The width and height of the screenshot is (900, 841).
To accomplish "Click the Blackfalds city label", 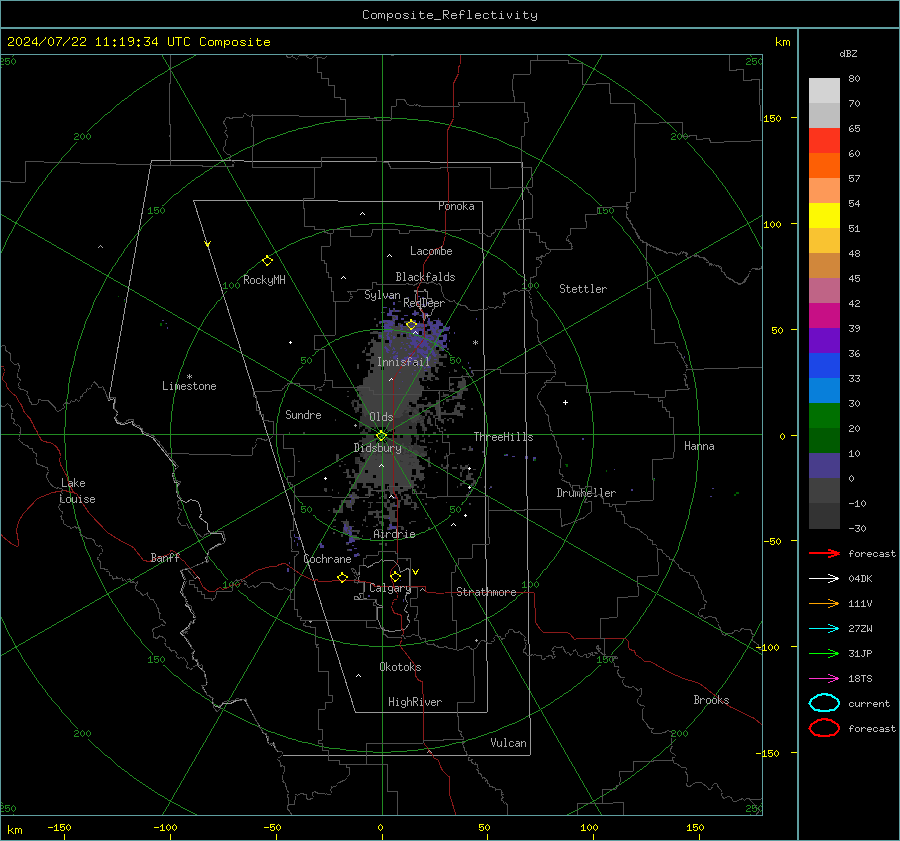I will point(425,277).
